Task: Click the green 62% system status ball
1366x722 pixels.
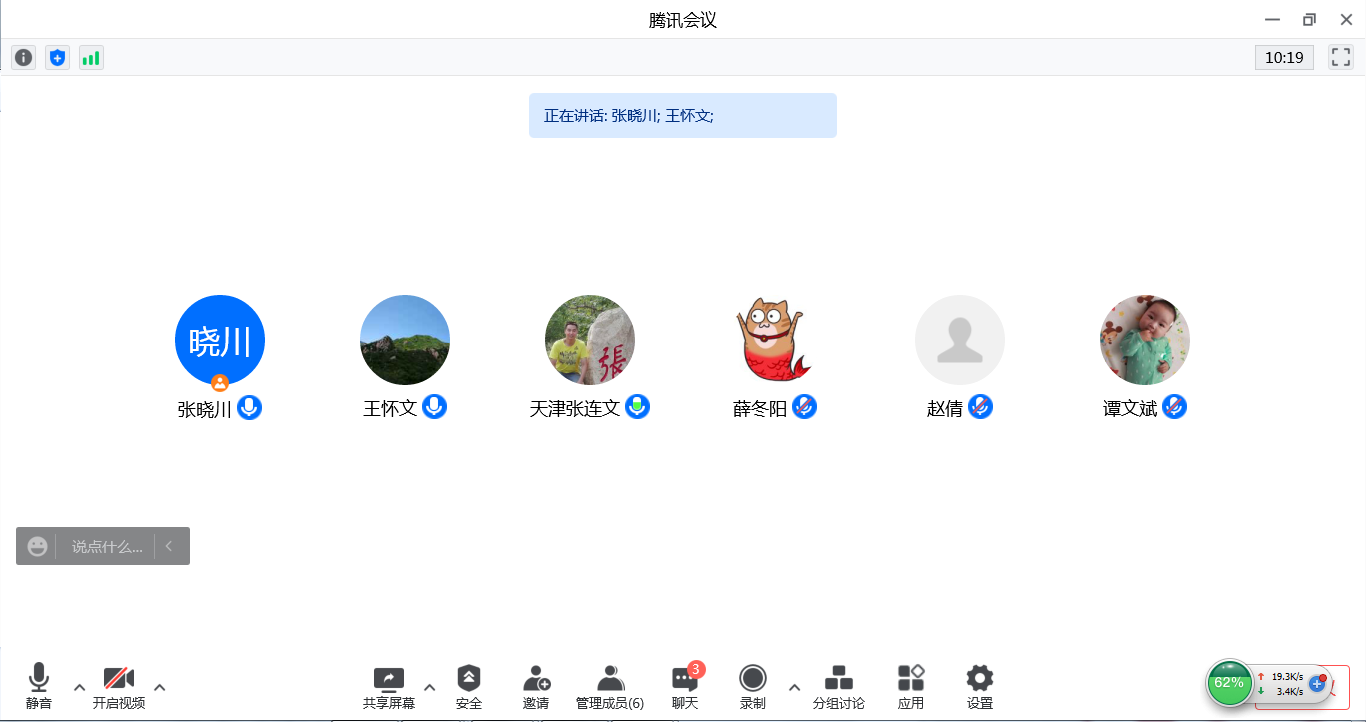Action: (x=1229, y=684)
